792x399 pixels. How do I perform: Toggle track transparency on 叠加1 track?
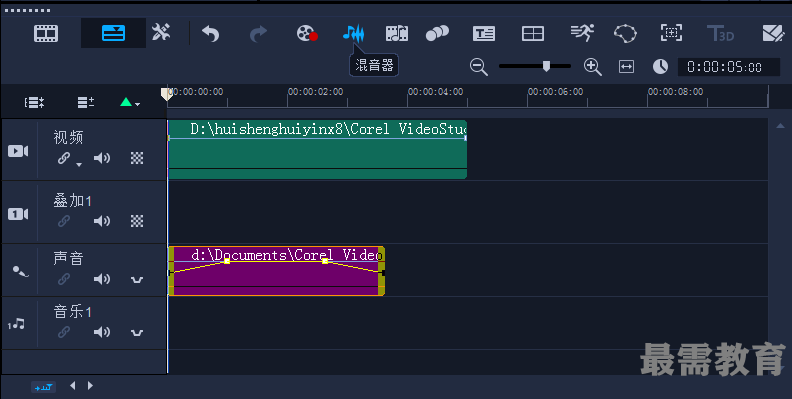tap(137, 221)
